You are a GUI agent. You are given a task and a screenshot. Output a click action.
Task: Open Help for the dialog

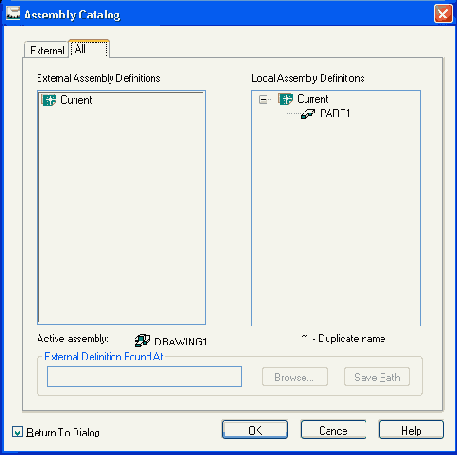pyautogui.click(x=411, y=430)
